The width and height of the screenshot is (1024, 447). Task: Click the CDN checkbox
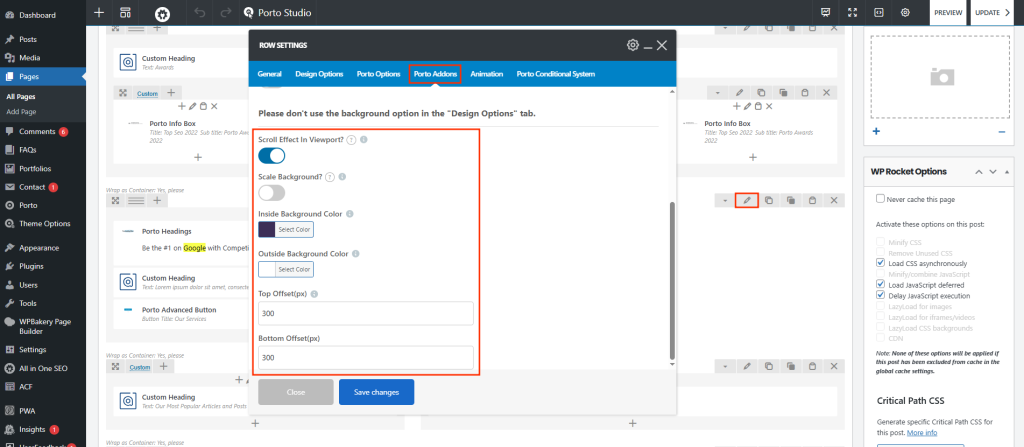[x=880, y=338]
